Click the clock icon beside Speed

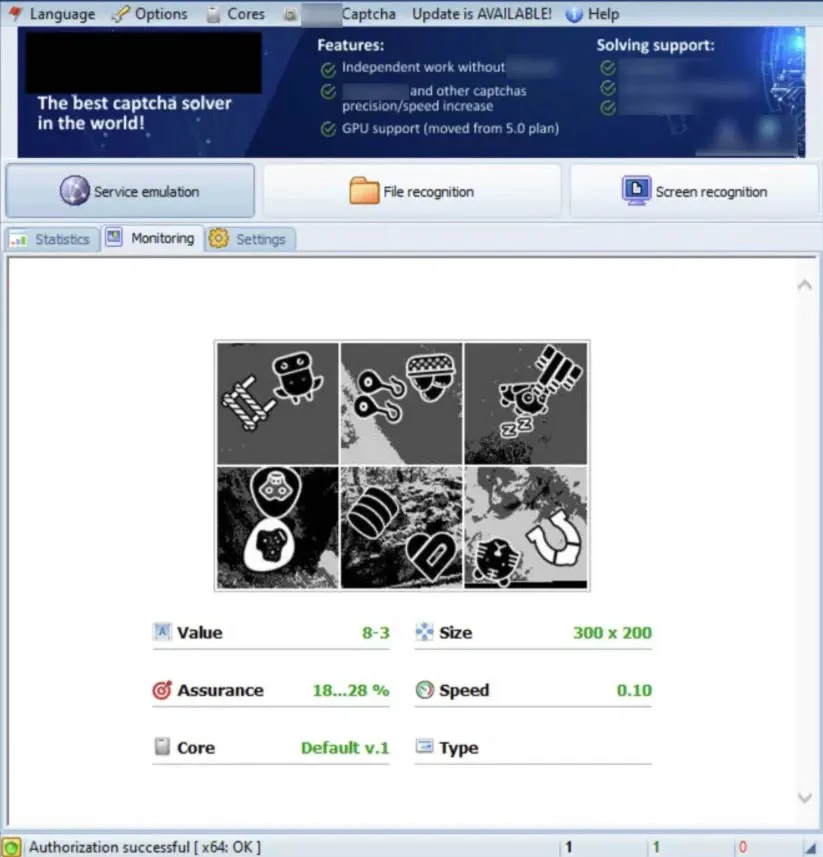[424, 690]
